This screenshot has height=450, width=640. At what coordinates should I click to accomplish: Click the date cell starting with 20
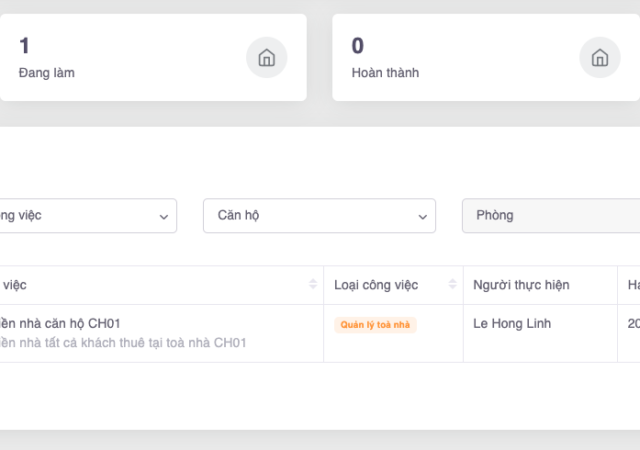tap(633, 324)
